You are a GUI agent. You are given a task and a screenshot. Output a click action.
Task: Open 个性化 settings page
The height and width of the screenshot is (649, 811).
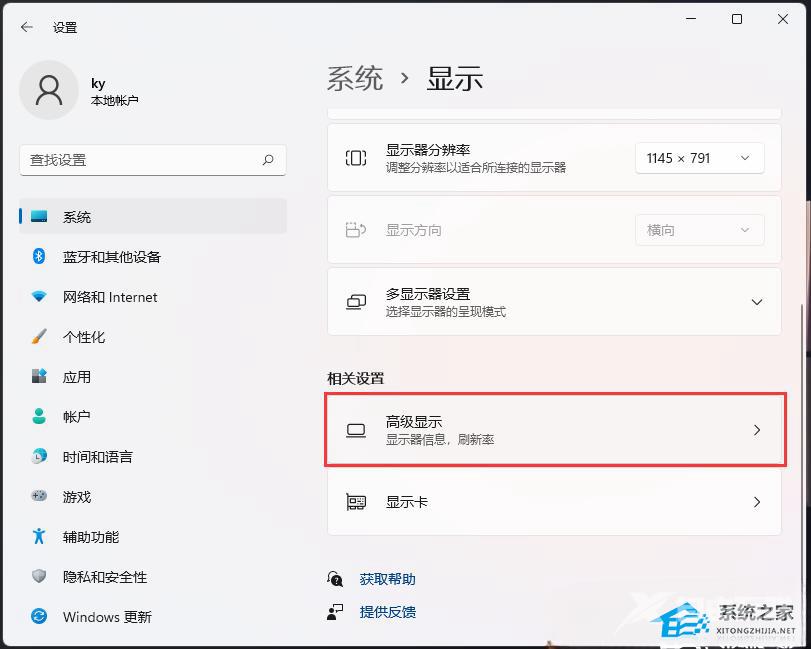pyautogui.click(x=153, y=337)
